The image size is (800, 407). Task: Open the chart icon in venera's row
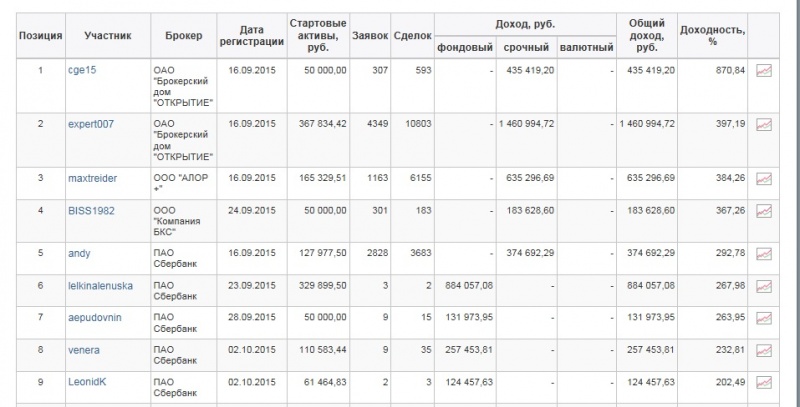[763, 350]
